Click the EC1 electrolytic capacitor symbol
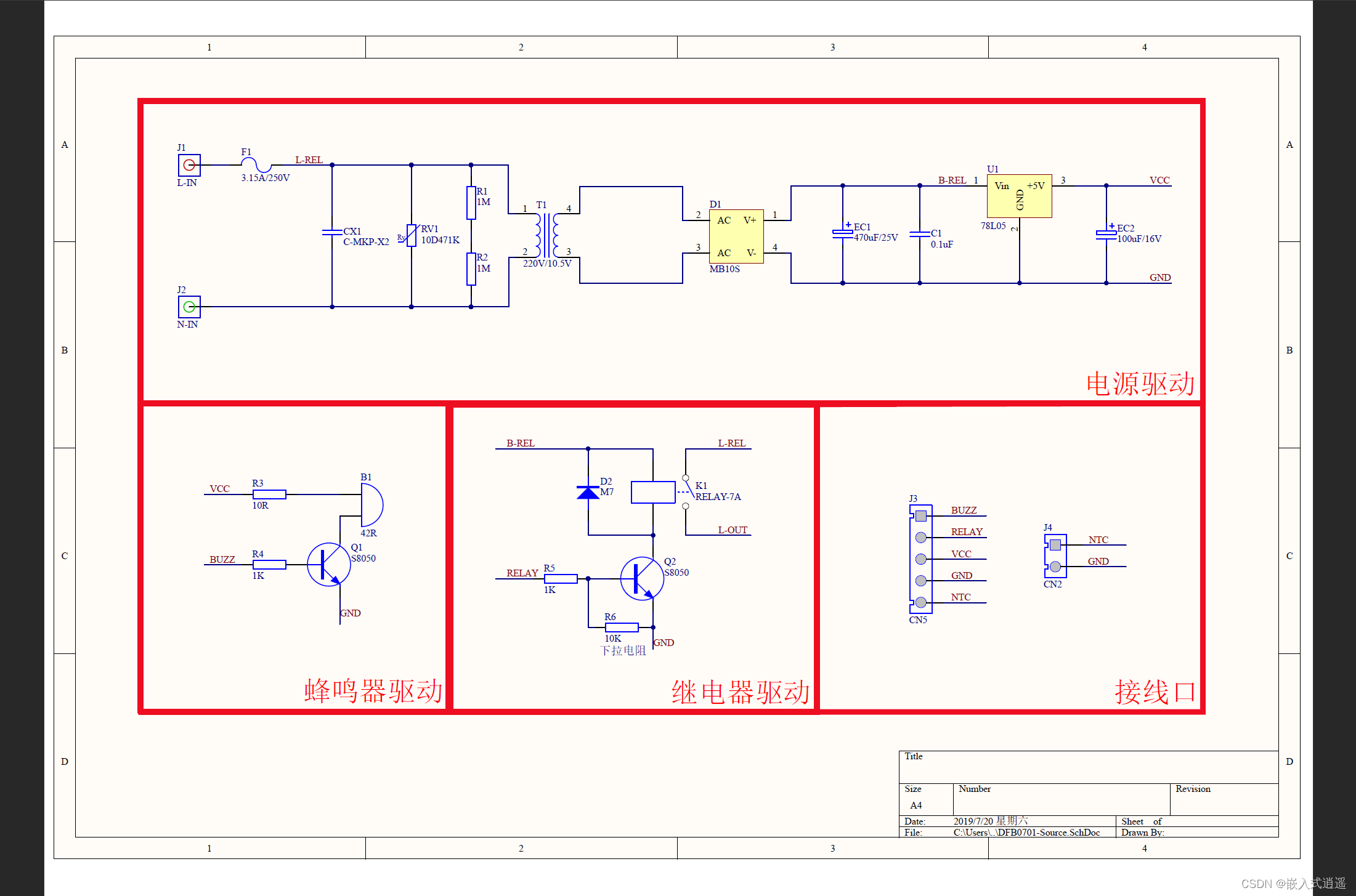This screenshot has height=896, width=1356. [x=842, y=232]
